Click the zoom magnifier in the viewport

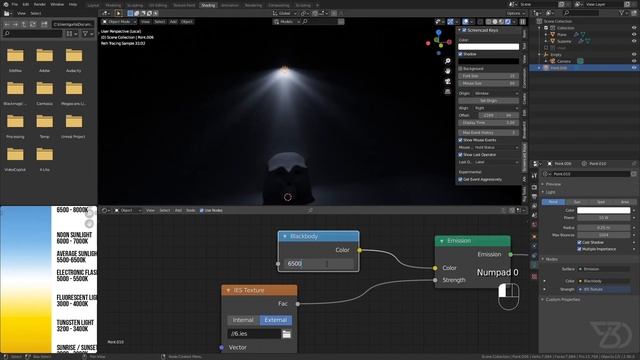pyautogui.click(x=448, y=61)
